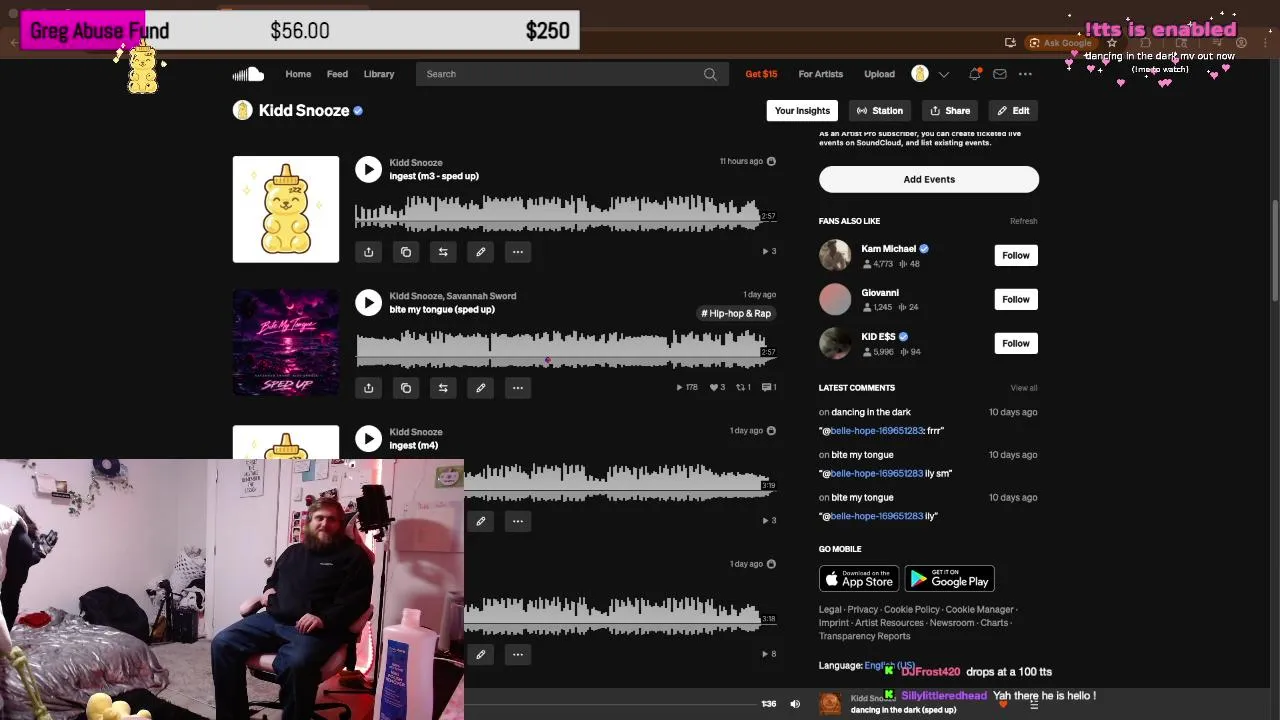Edit the ingest (m4) track
The height and width of the screenshot is (720, 1280).
(x=481, y=521)
